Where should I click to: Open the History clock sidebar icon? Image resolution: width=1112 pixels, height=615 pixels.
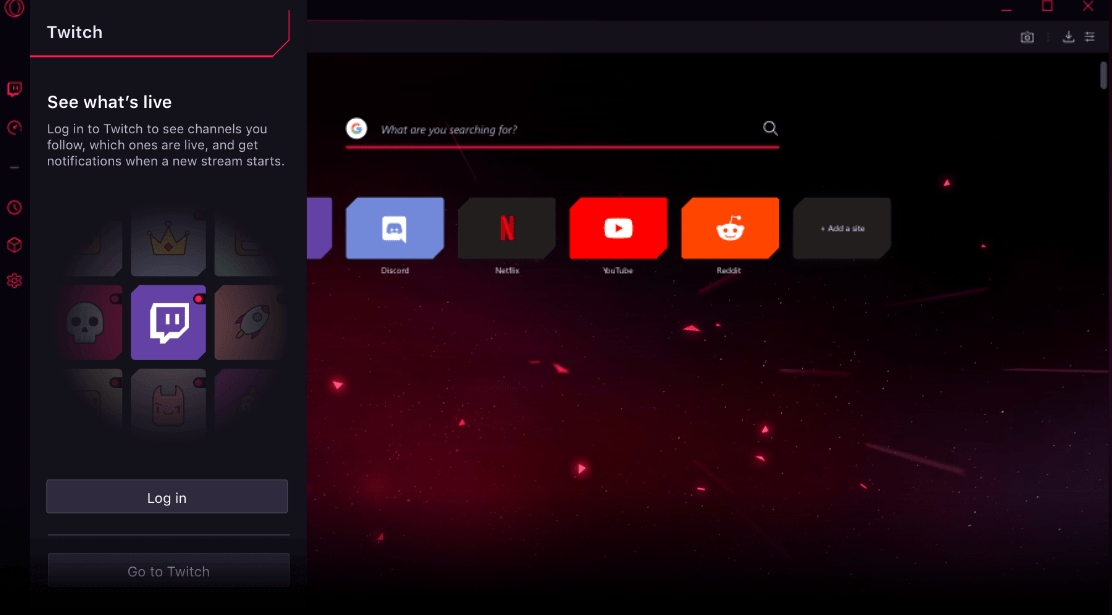click(14, 207)
